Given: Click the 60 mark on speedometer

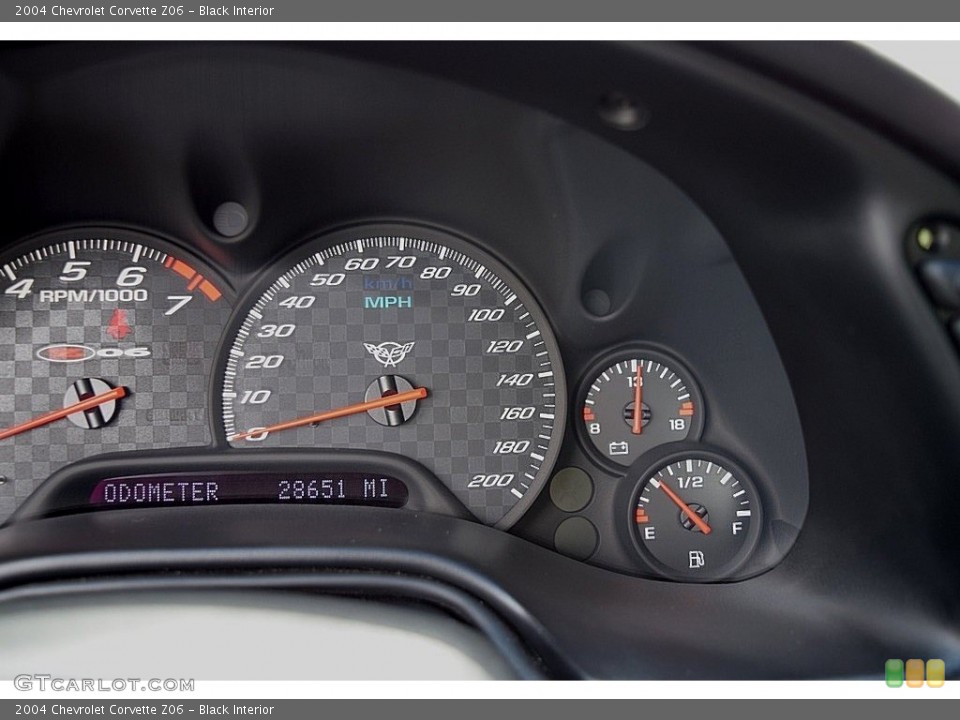Looking at the screenshot, I should point(361,264).
